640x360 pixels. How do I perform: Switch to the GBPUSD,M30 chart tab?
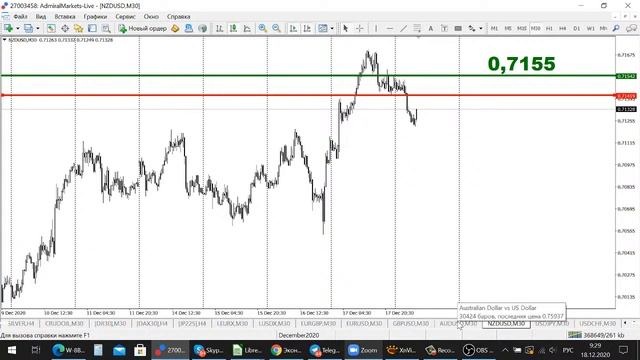pos(411,324)
